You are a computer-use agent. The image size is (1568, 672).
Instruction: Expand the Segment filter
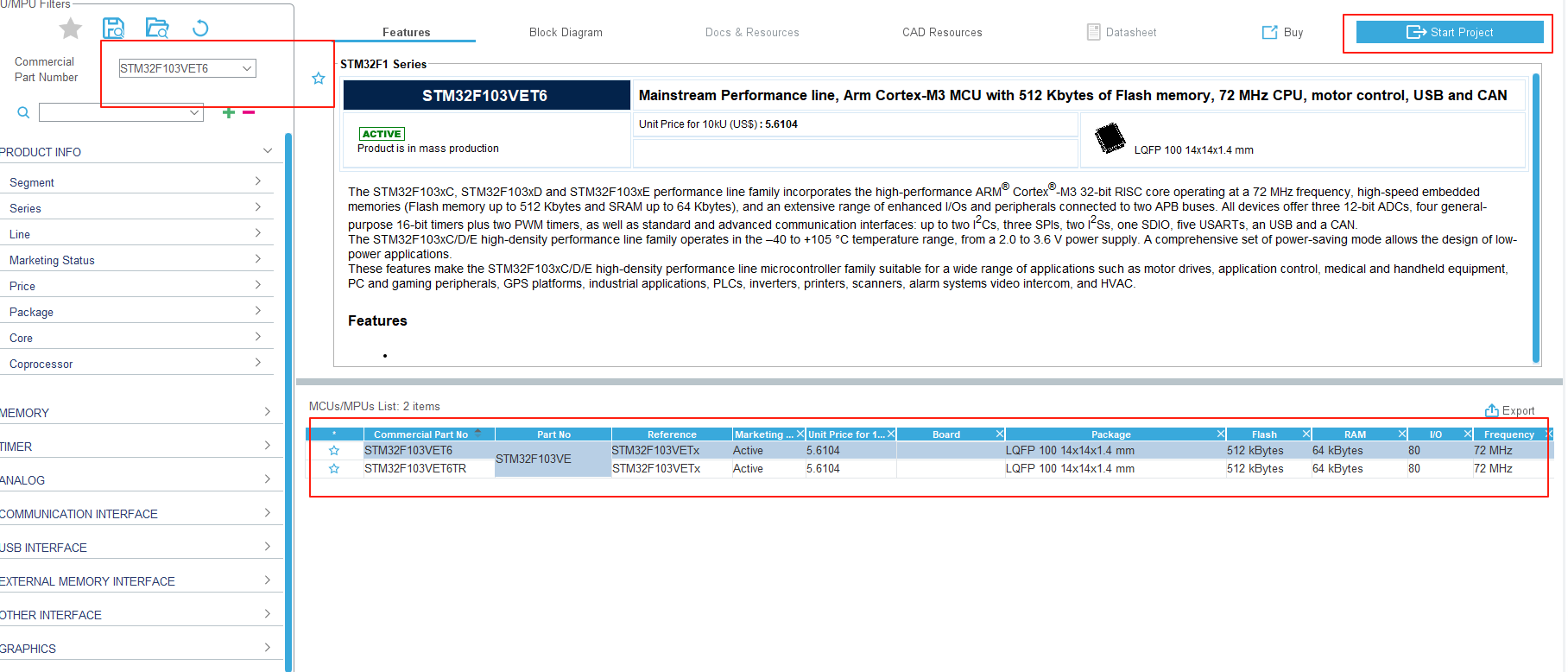tap(258, 181)
